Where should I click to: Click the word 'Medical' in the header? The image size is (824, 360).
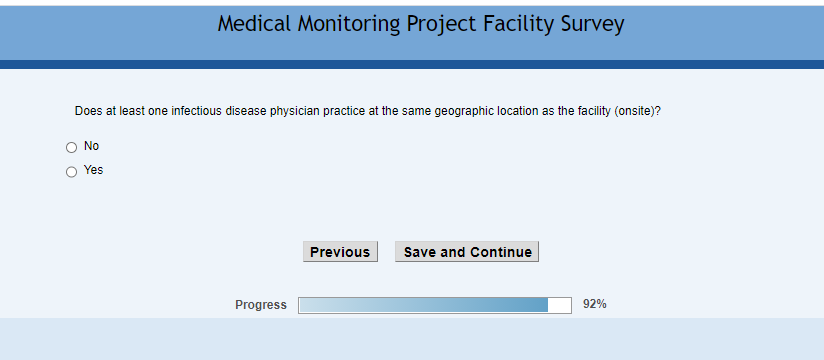point(255,24)
